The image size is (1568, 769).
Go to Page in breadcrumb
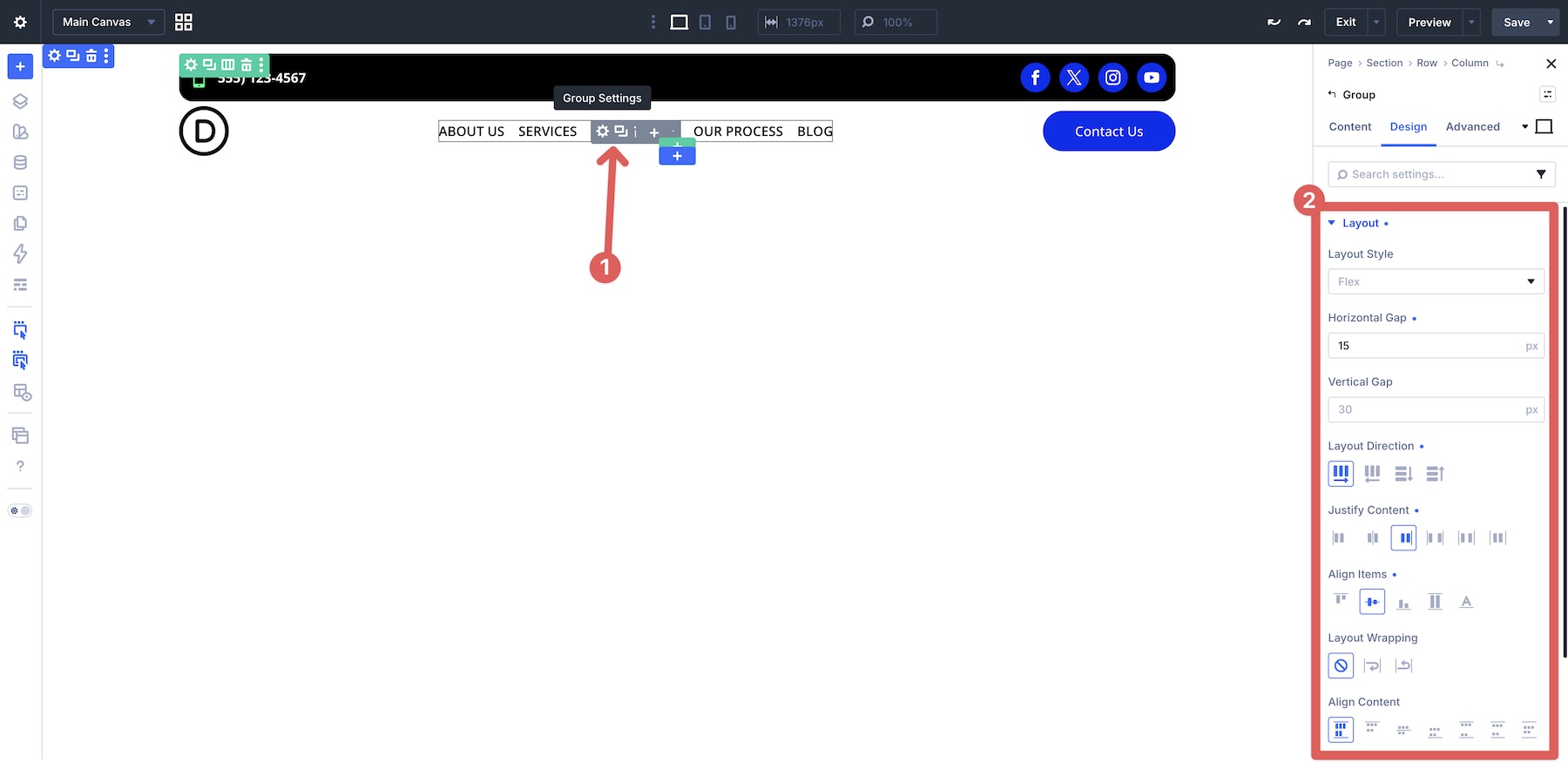pyautogui.click(x=1340, y=64)
